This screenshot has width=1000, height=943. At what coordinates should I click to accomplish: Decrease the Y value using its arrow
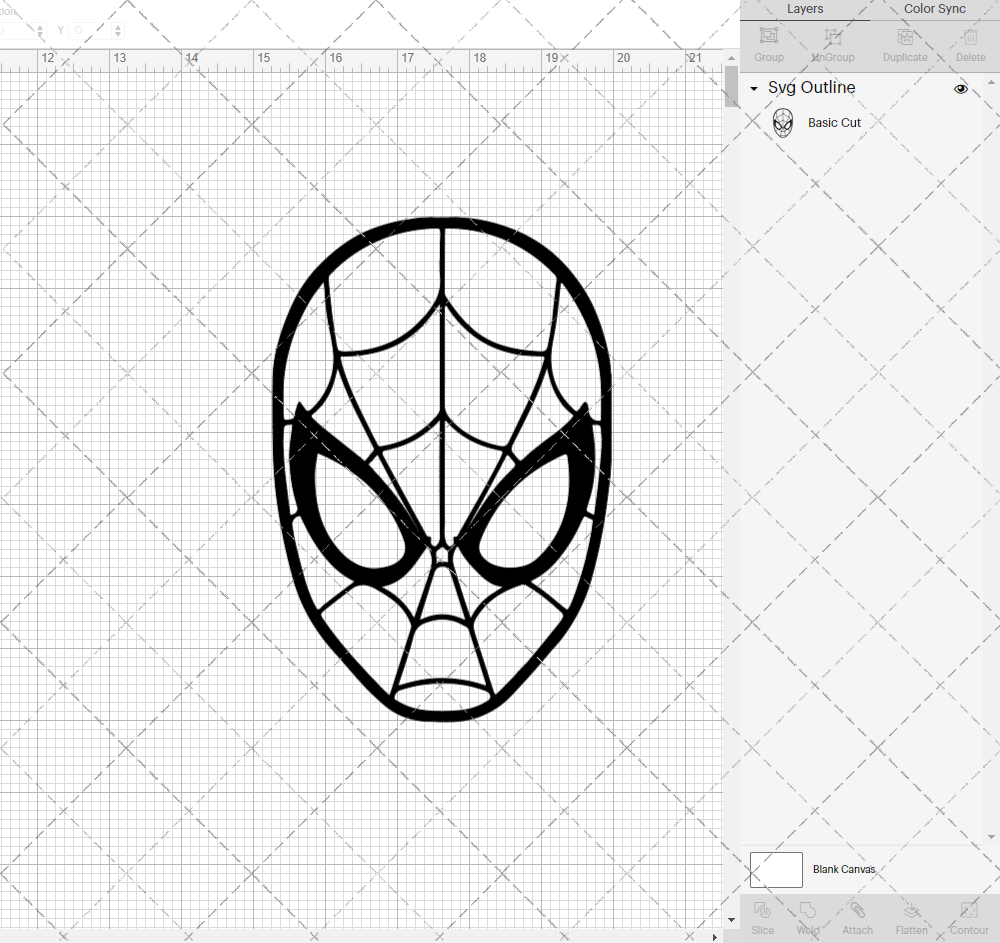point(117,34)
